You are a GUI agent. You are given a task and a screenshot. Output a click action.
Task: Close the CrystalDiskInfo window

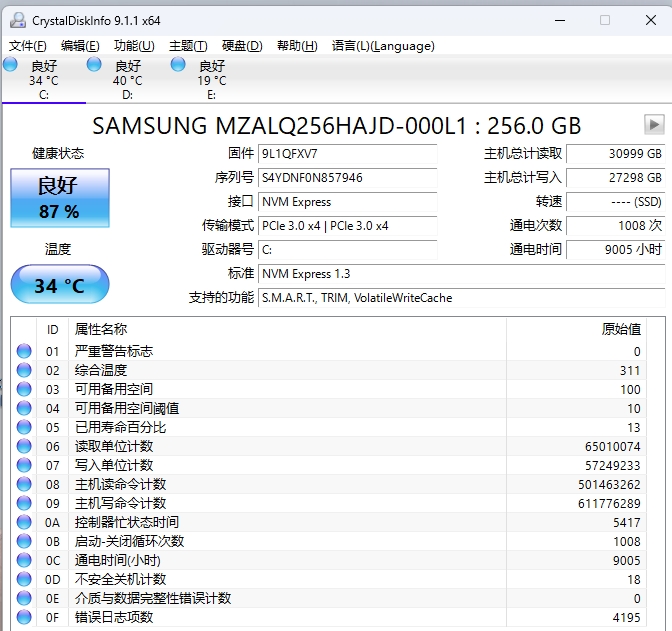(651, 20)
